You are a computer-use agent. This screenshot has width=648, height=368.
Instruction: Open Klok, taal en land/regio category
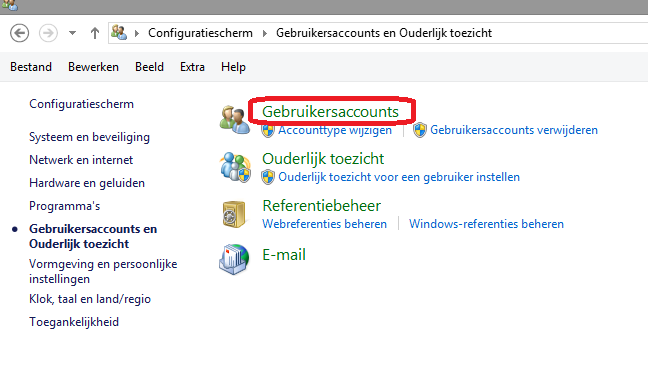click(90, 299)
